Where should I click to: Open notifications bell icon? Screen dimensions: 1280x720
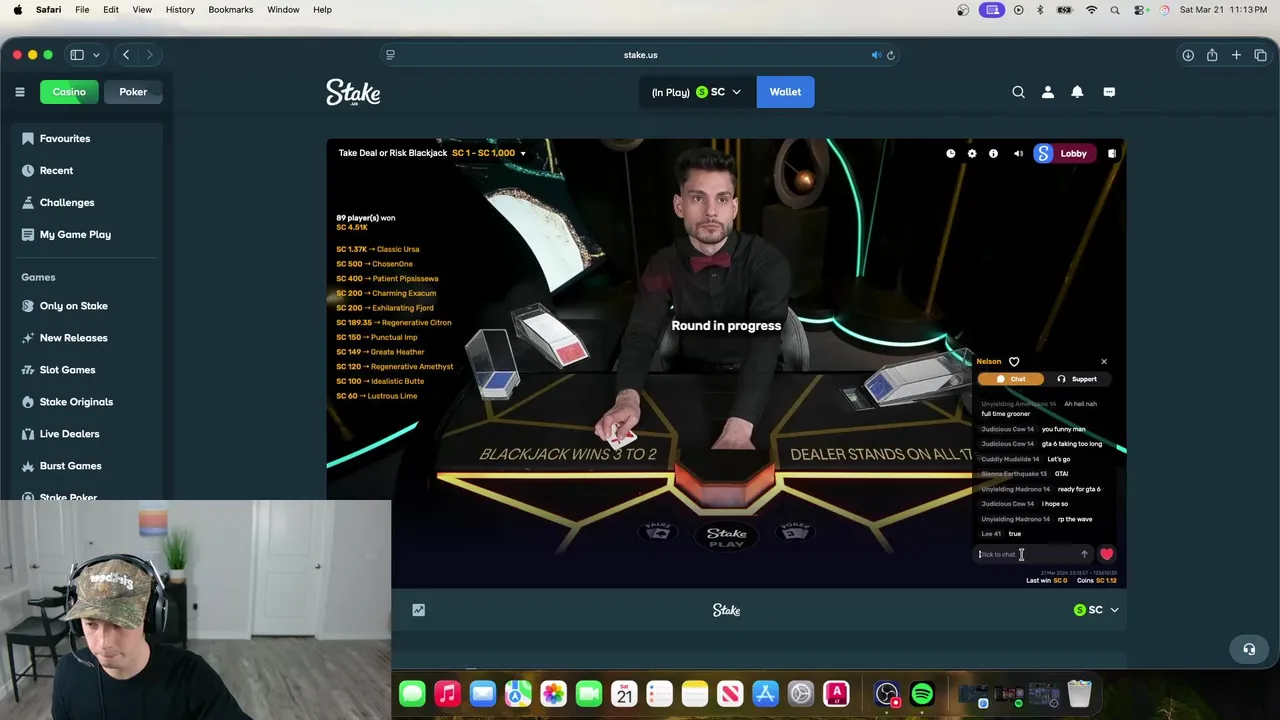[x=1077, y=92]
